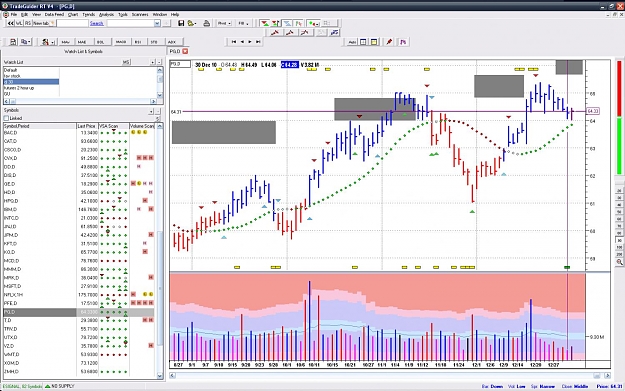Click the blue trend channel toolbar icon
This screenshot has width=625, height=391.
point(334,33)
